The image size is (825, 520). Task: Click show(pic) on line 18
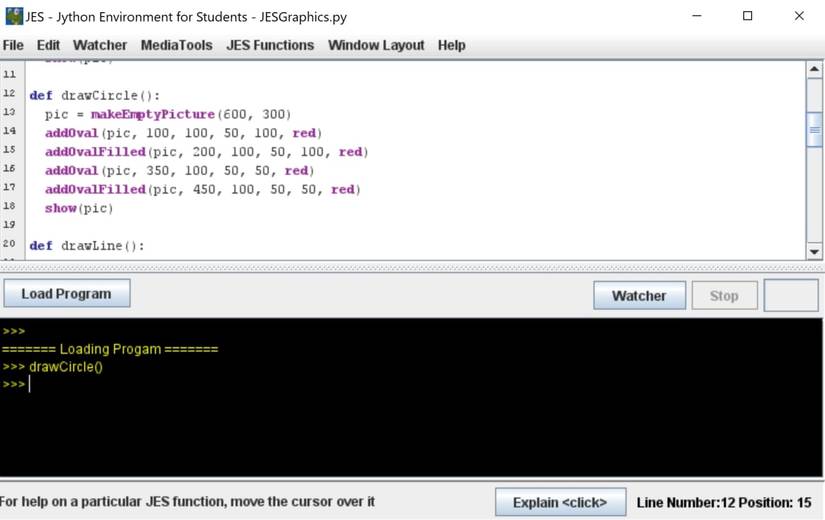coord(79,208)
